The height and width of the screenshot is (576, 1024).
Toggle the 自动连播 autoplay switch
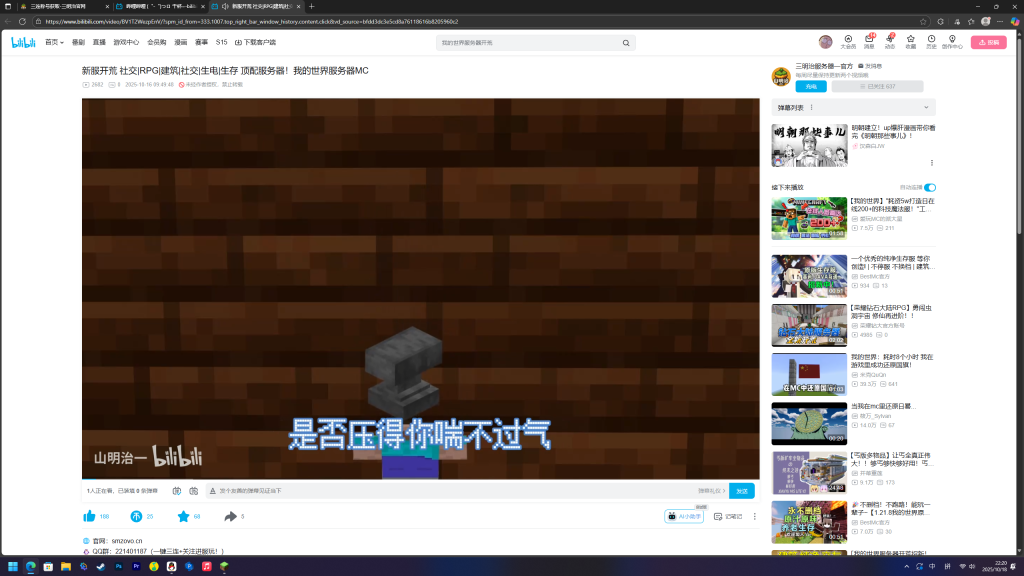[x=930, y=187]
